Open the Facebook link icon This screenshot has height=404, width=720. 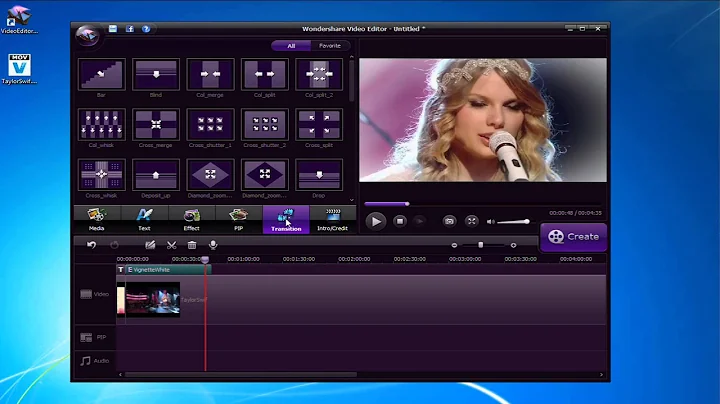tap(130, 29)
